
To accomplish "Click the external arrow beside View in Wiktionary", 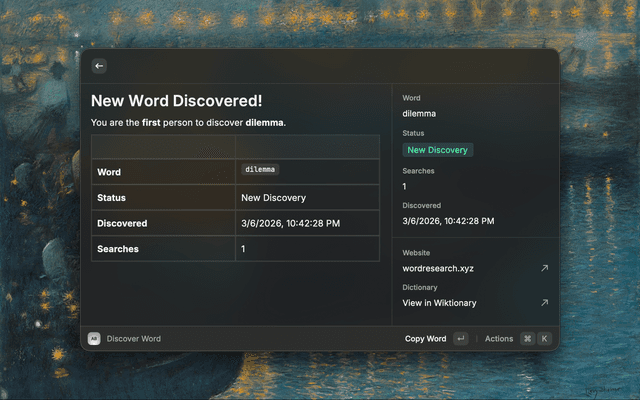I will (544, 303).
